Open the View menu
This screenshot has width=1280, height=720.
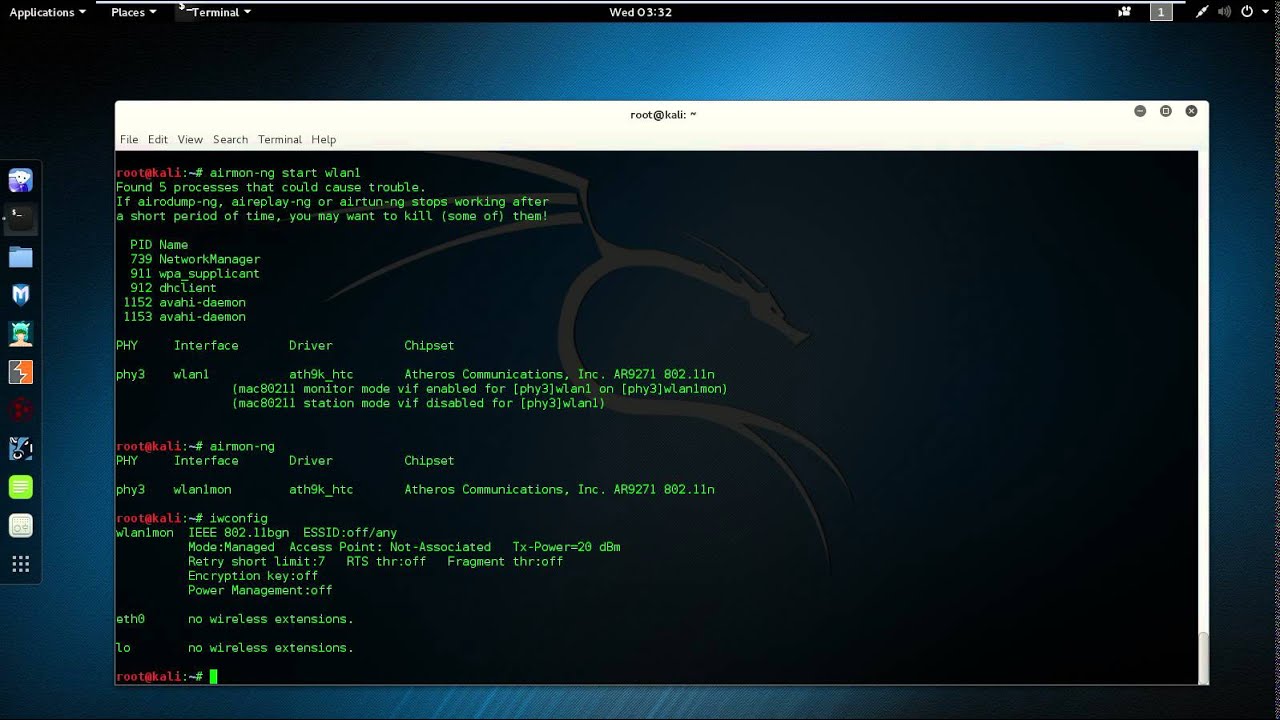click(x=190, y=139)
